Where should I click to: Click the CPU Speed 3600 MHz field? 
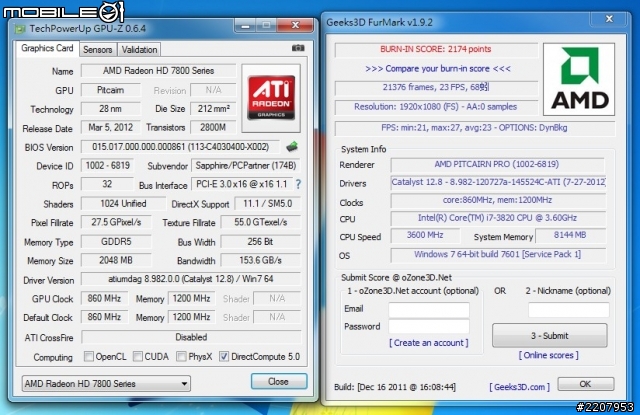pos(425,235)
